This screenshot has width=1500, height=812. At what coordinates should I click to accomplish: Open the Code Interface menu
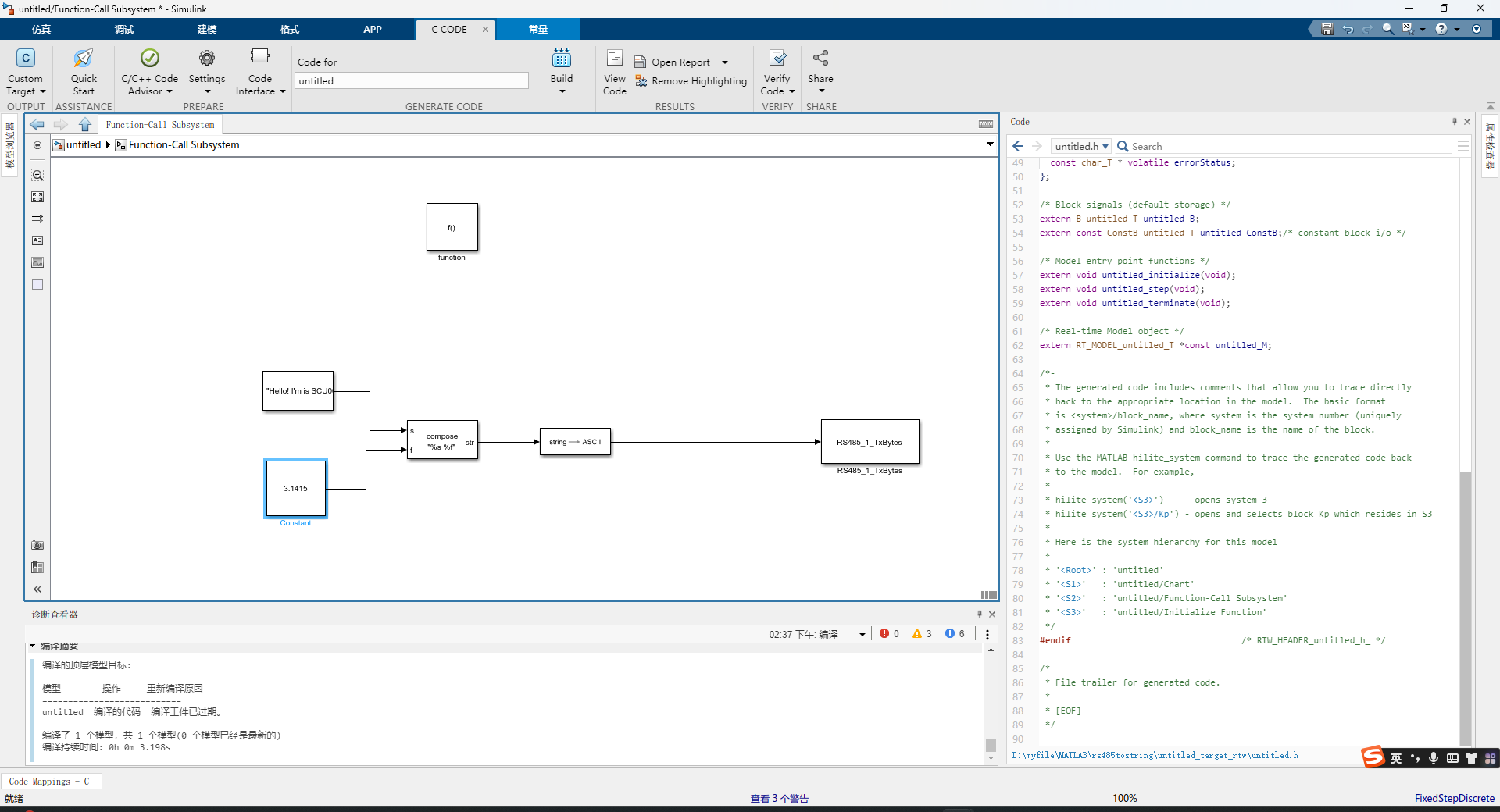coord(260,72)
